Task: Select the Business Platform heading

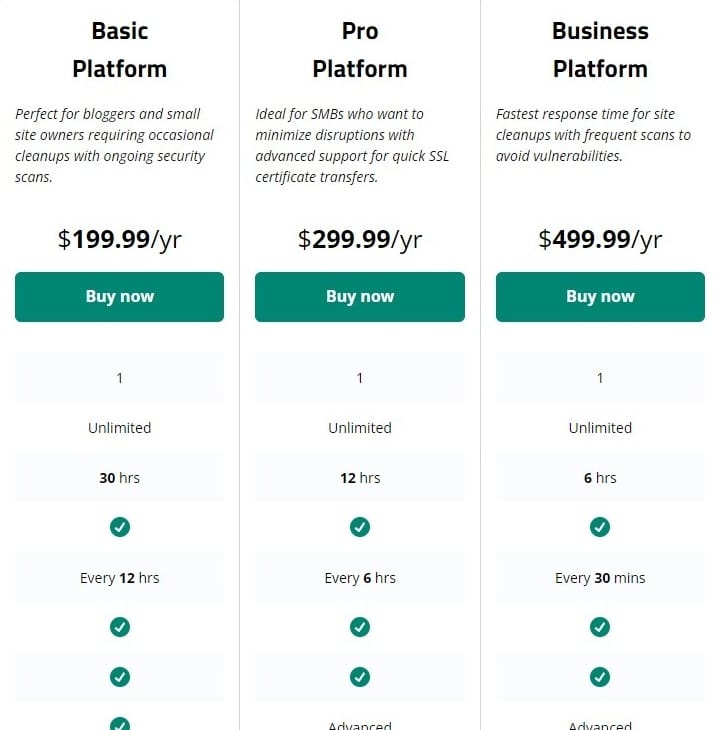Action: (x=600, y=50)
